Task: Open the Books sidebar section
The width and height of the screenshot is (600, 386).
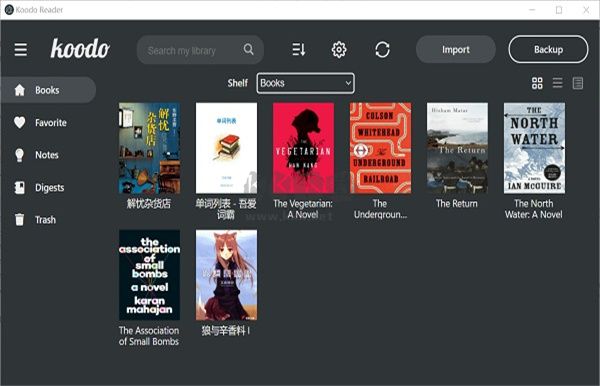Action: pyautogui.click(x=48, y=90)
